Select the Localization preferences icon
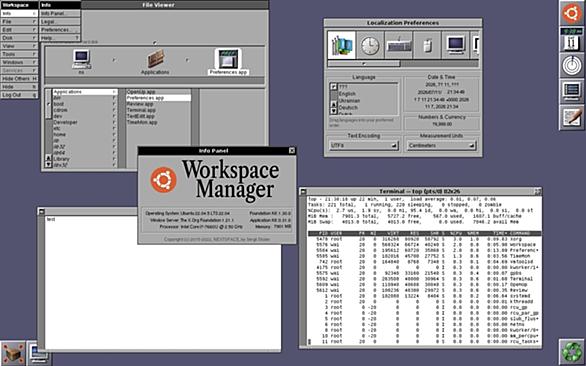586x366 pixels. (x=342, y=45)
